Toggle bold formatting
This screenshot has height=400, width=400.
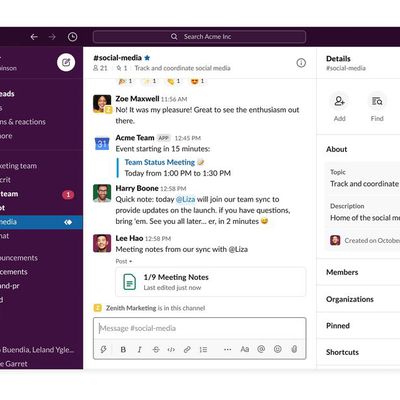123,349
